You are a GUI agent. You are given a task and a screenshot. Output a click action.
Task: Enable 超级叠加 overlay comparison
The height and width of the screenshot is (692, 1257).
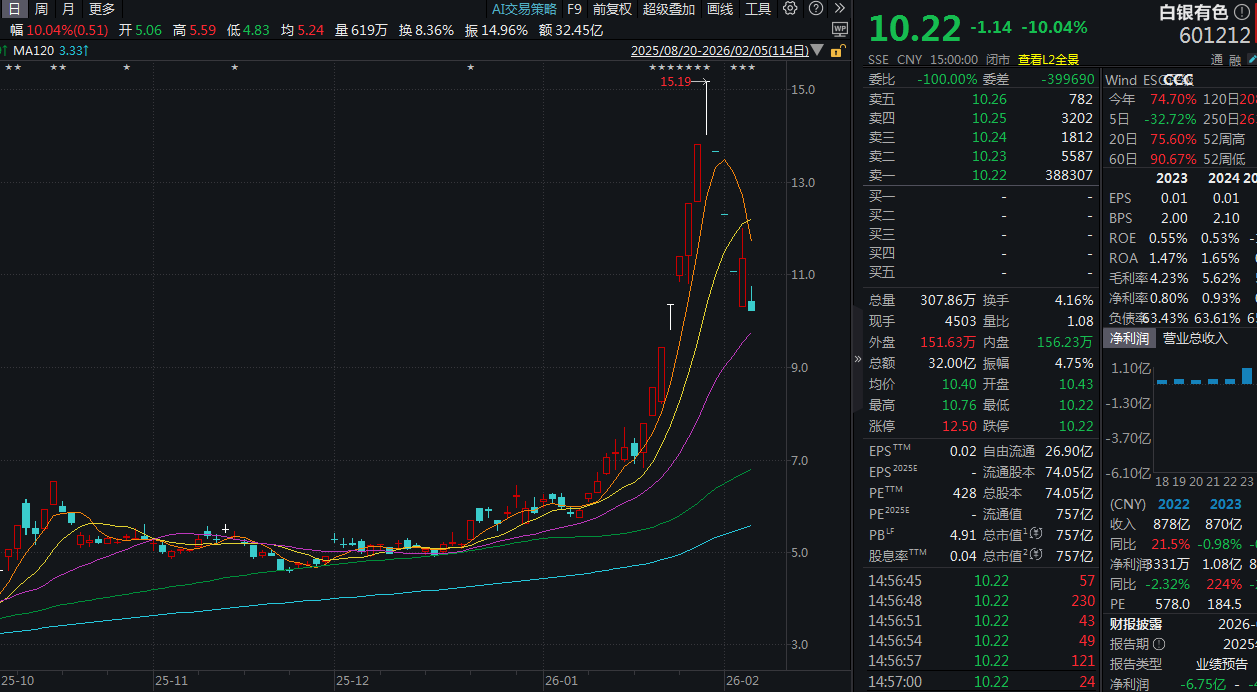click(x=669, y=9)
